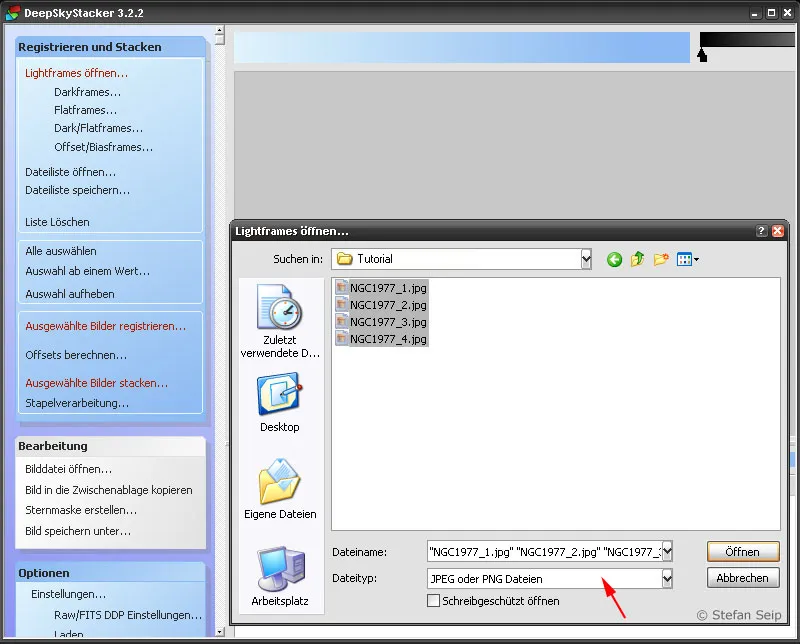
Task: Click Flatframes link in sidebar
Action: click(85, 110)
